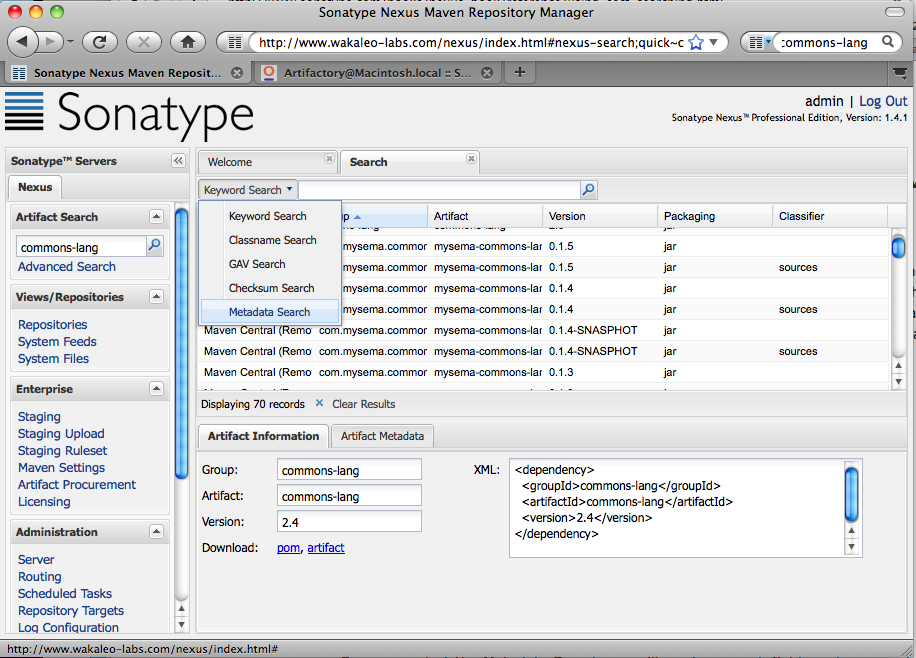Reload the page with the refresh button

click(x=100, y=41)
